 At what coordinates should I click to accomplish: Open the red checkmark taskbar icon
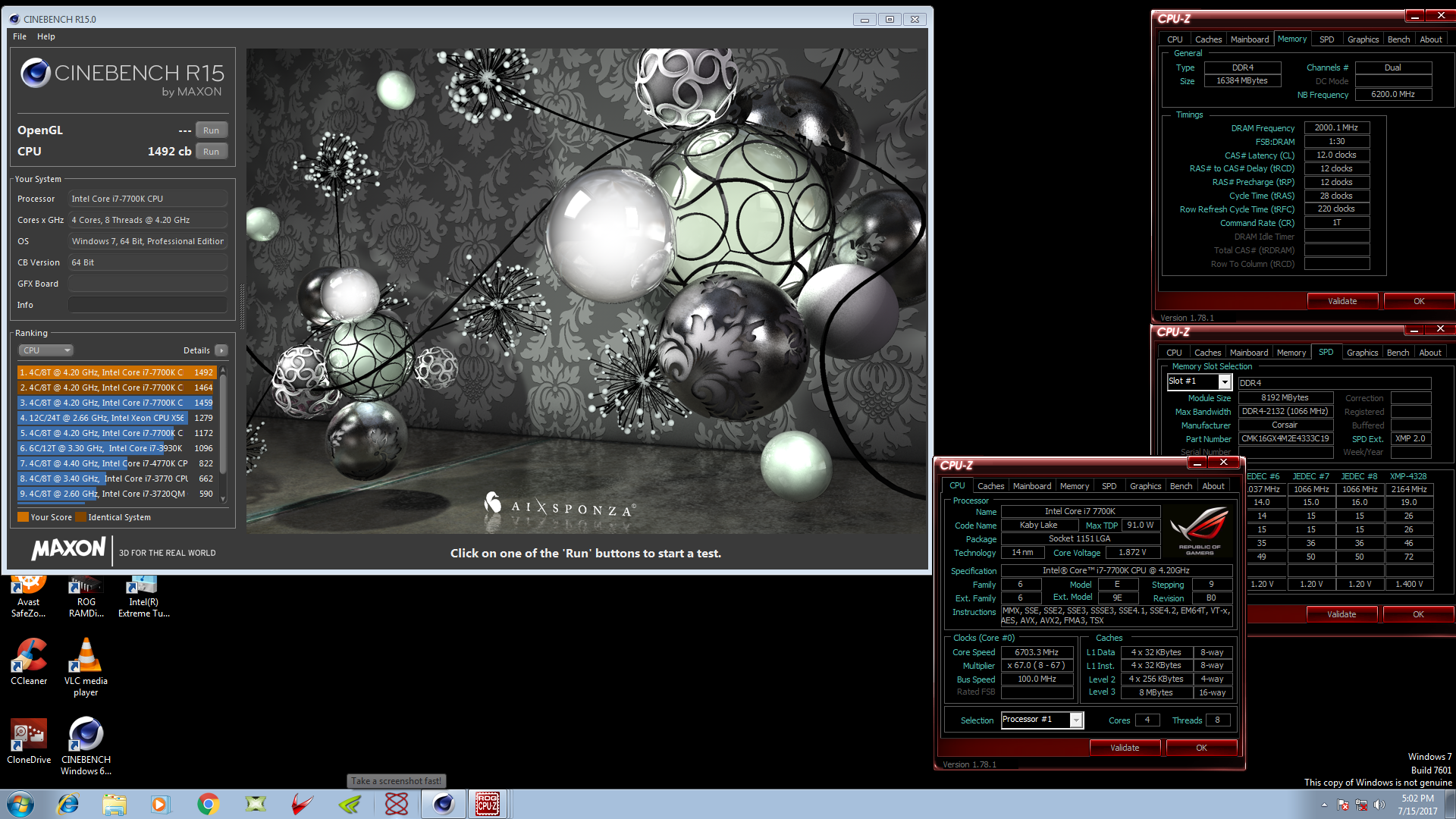303,804
